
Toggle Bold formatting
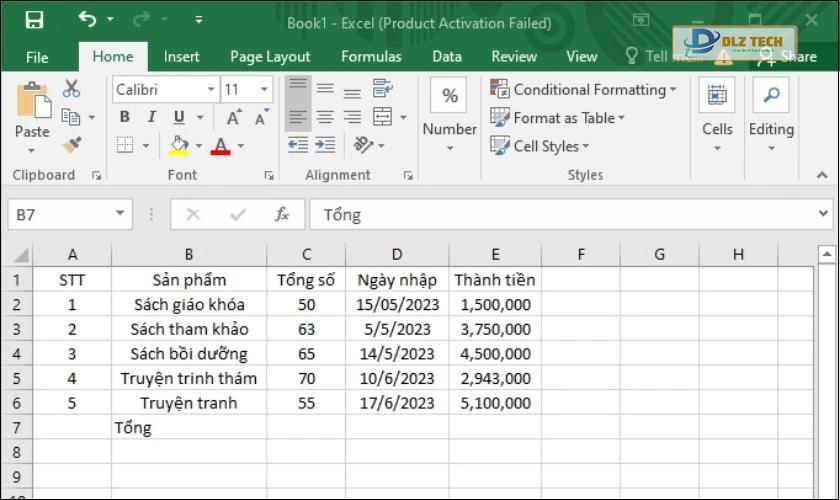click(125, 117)
